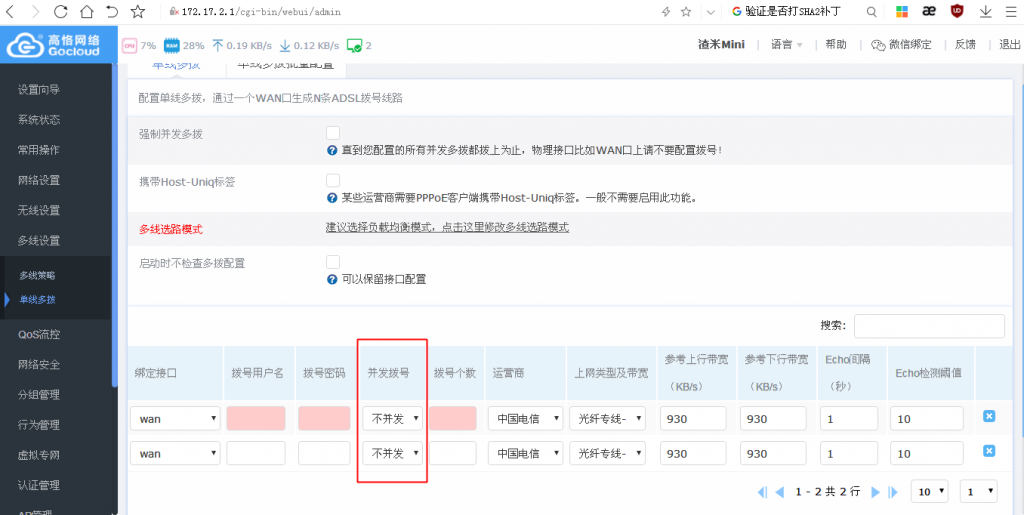Go to last page arrow
Image resolution: width=1024 pixels, height=515 pixels.
tap(893, 492)
